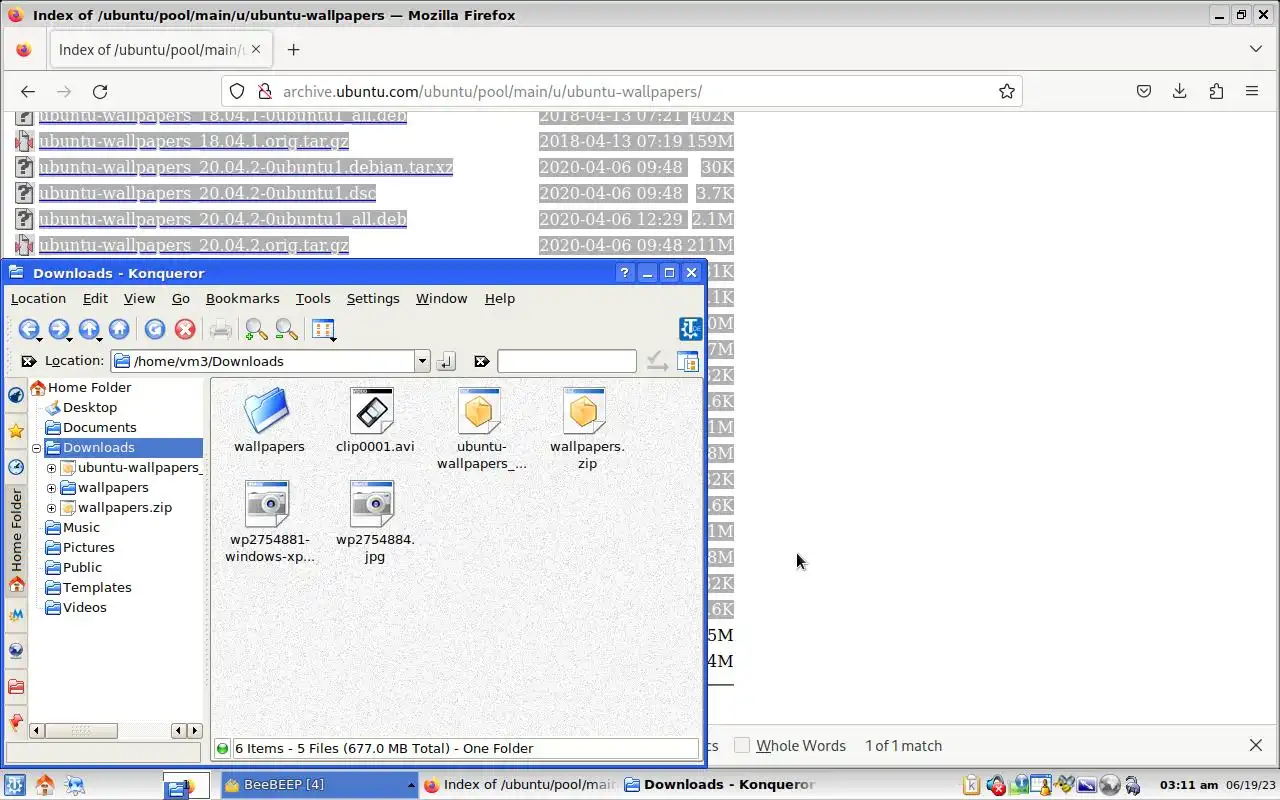Select the ubuntu-wallpapers archive file icon
The width and height of the screenshot is (1280, 800).
pos(479,411)
